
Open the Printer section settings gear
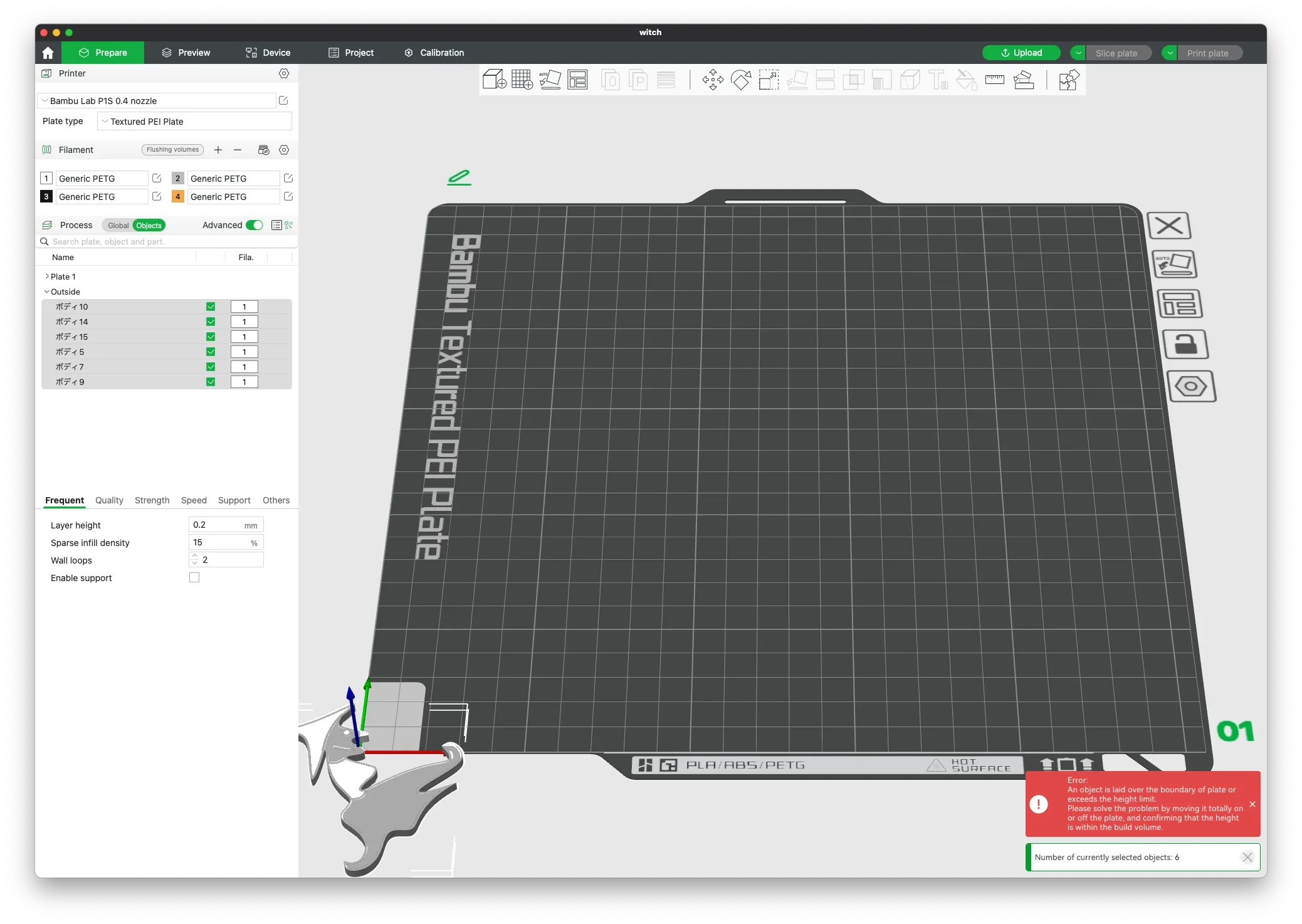(x=284, y=73)
